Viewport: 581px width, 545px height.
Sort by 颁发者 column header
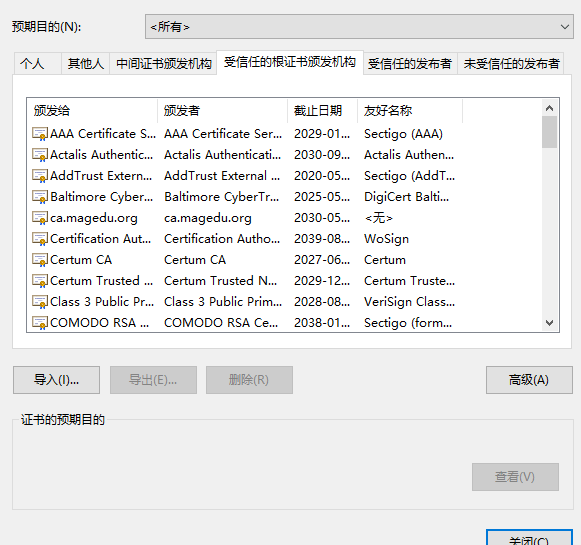223,111
